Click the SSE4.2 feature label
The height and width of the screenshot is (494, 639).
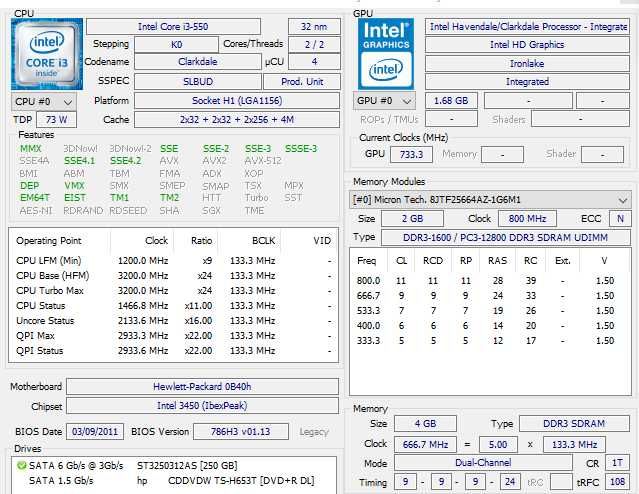[x=126, y=161]
